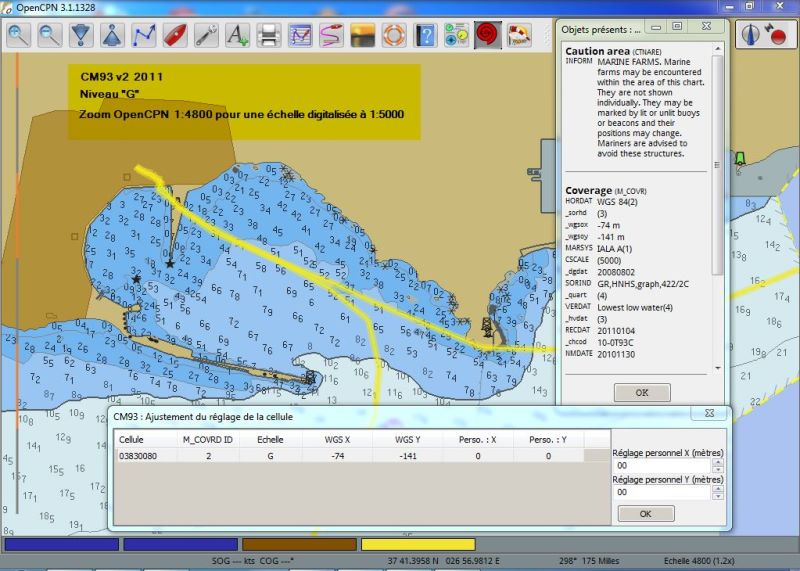Click the WGS Y column header
This screenshot has height=571, width=800.
tap(408, 439)
